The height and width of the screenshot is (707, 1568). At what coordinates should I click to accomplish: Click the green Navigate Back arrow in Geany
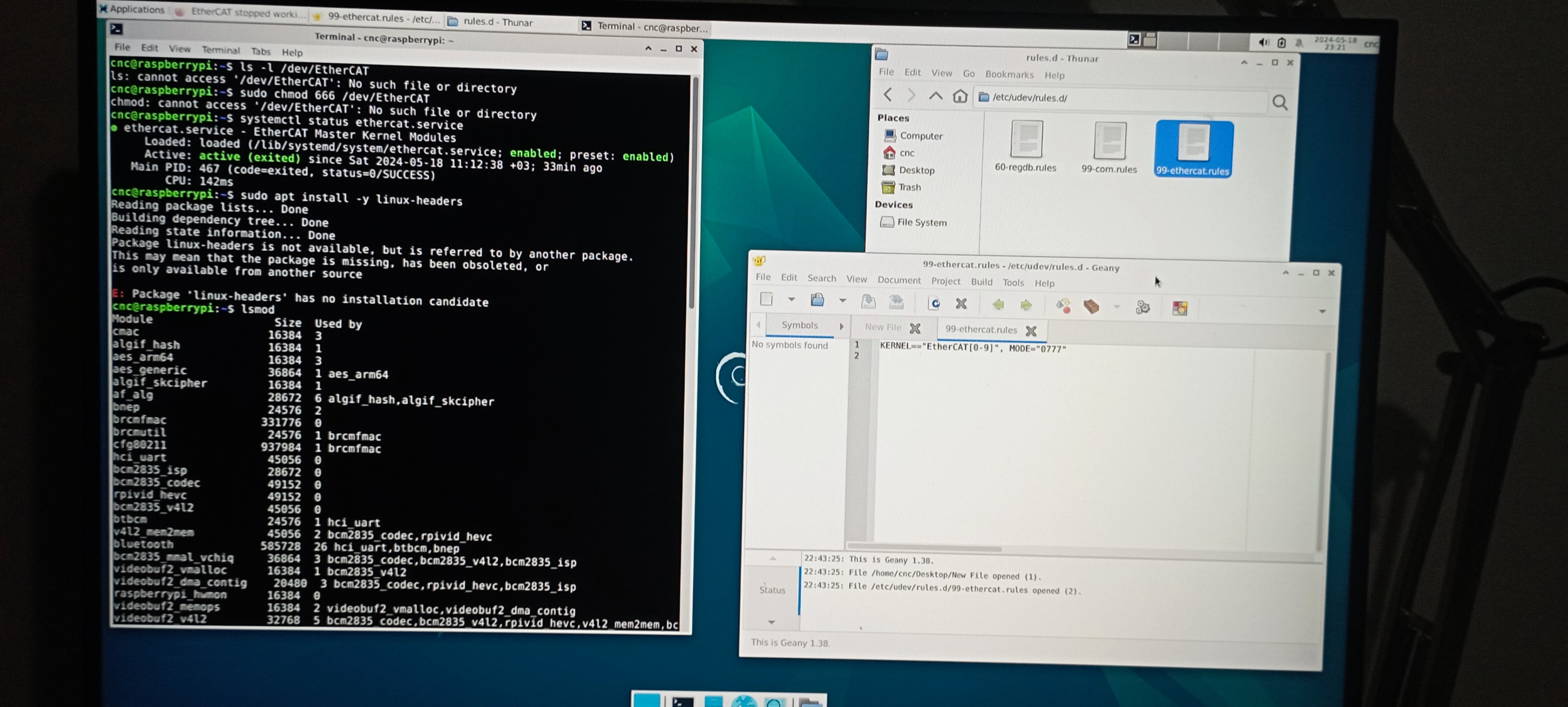998,304
